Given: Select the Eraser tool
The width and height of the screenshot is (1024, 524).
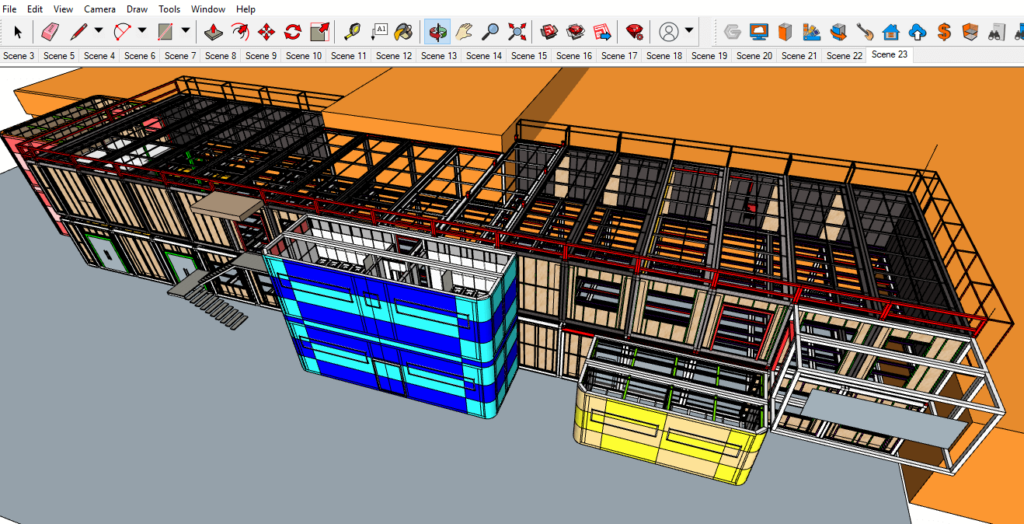Looking at the screenshot, I should tap(51, 31).
